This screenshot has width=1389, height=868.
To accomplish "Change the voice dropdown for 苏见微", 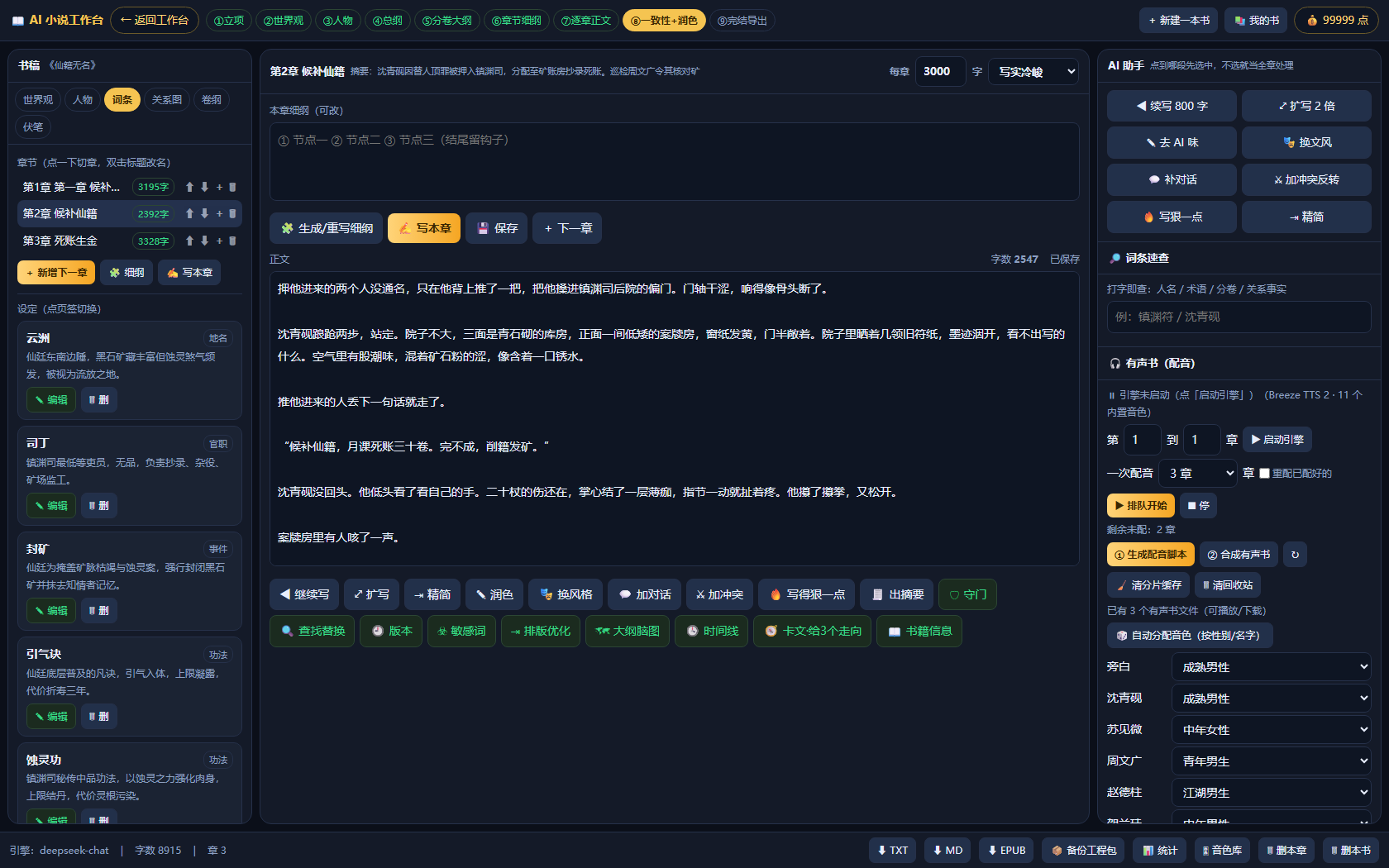I will pyautogui.click(x=1272, y=729).
